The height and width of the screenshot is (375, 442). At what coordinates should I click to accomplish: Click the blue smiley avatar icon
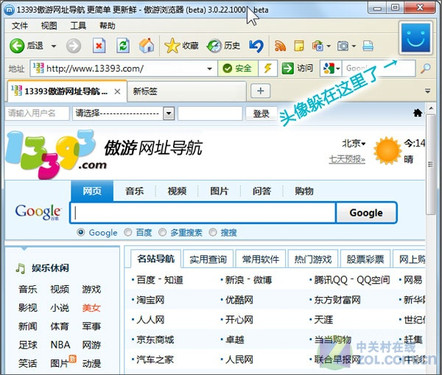[x=415, y=38]
